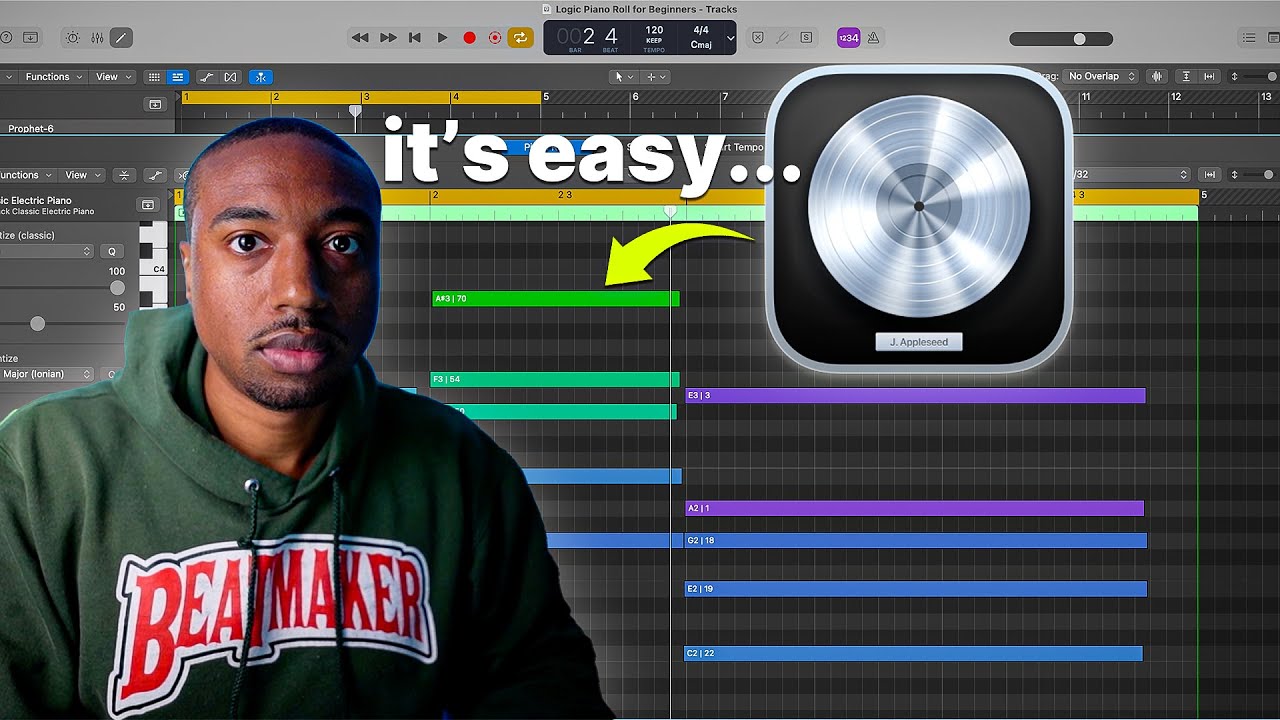Select the Prophet-6 track header

coord(88,128)
